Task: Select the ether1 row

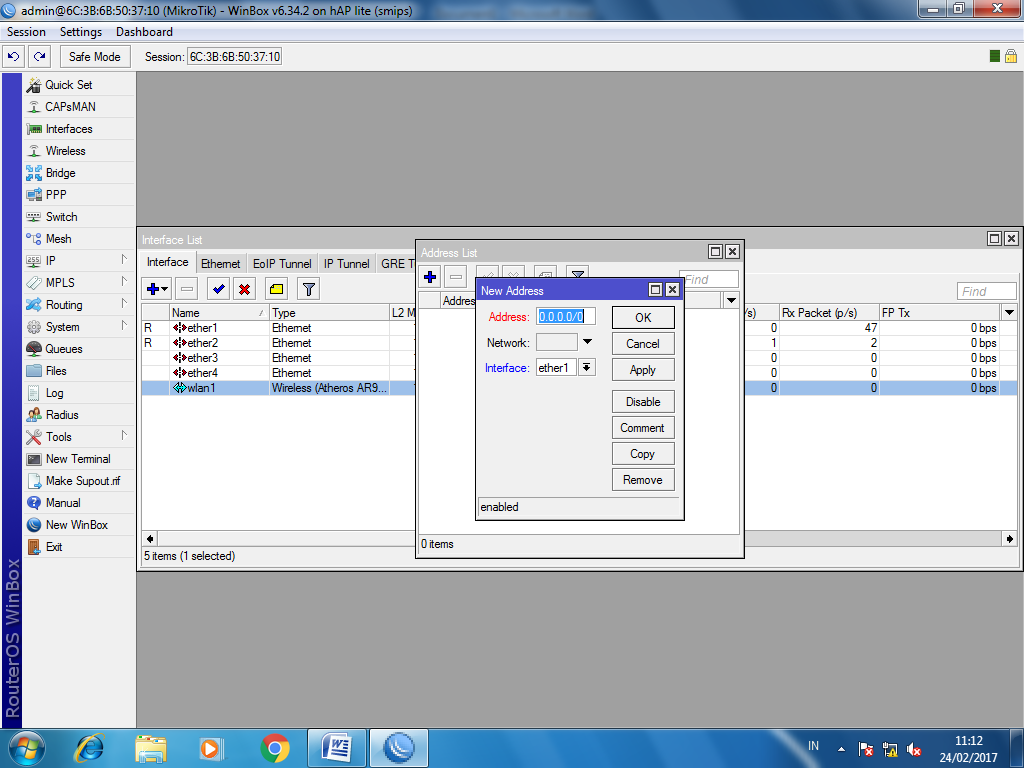Action: pos(579,328)
